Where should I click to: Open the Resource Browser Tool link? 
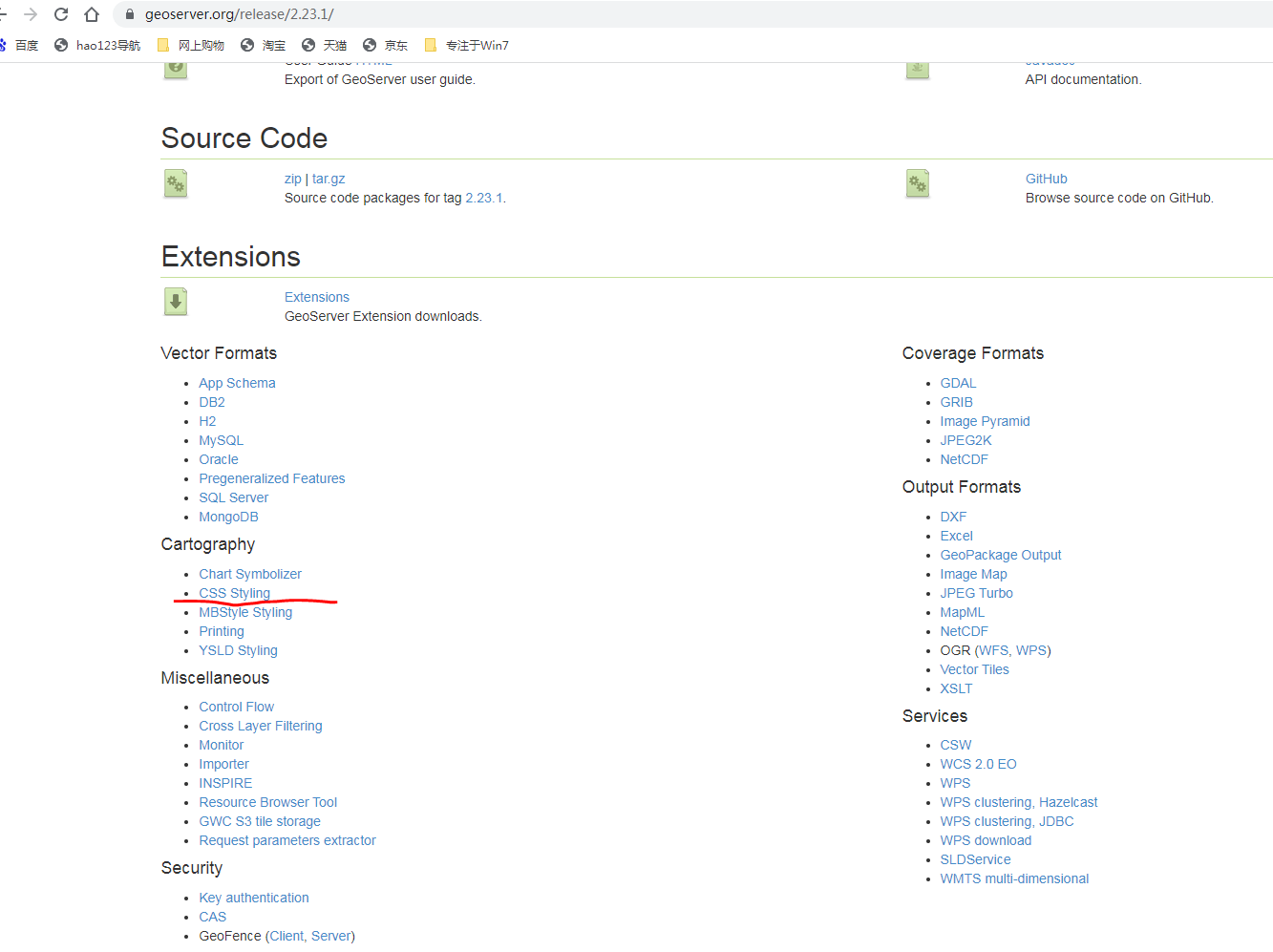pyautogui.click(x=268, y=802)
